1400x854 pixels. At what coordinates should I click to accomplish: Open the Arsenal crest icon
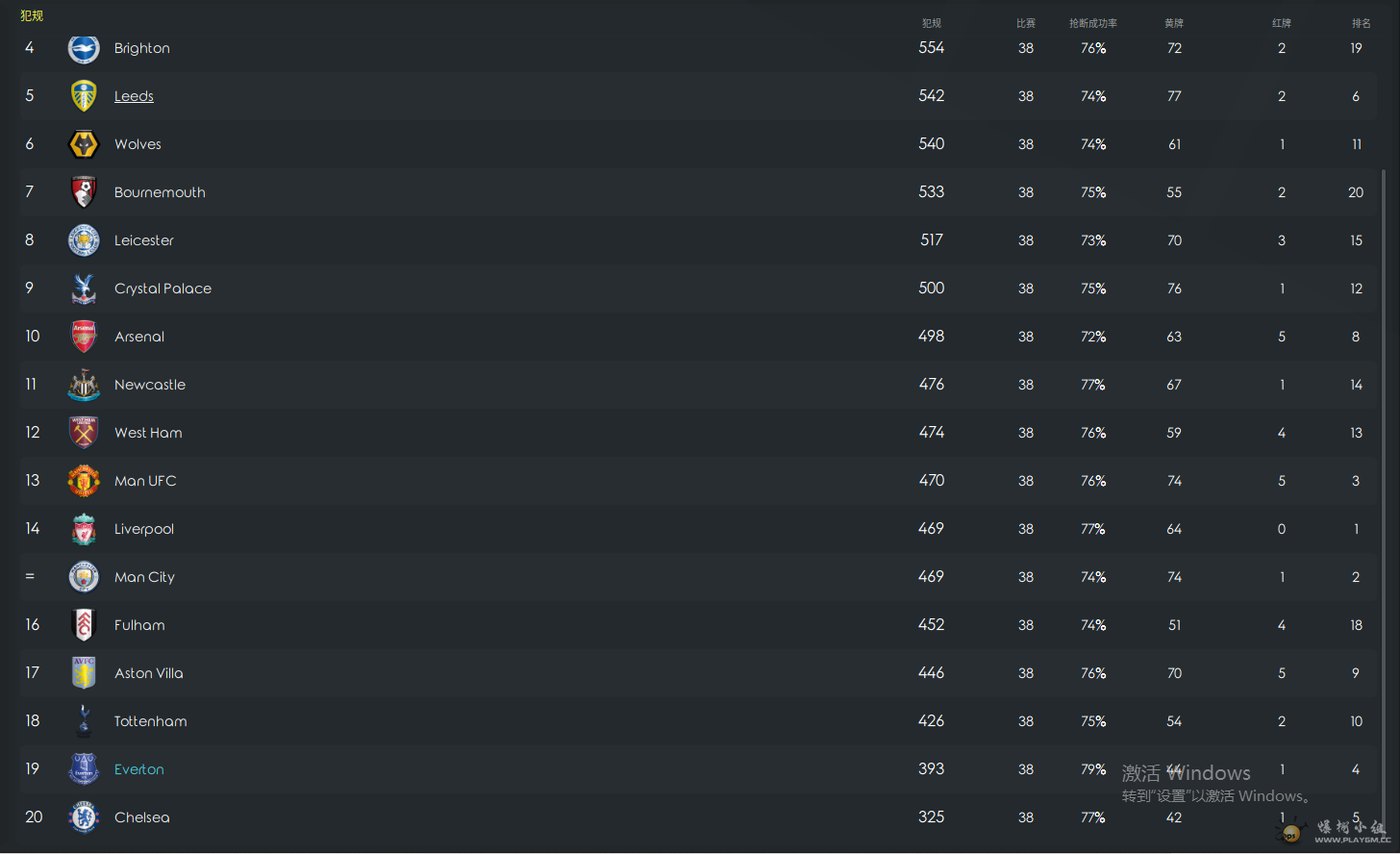pos(84,337)
